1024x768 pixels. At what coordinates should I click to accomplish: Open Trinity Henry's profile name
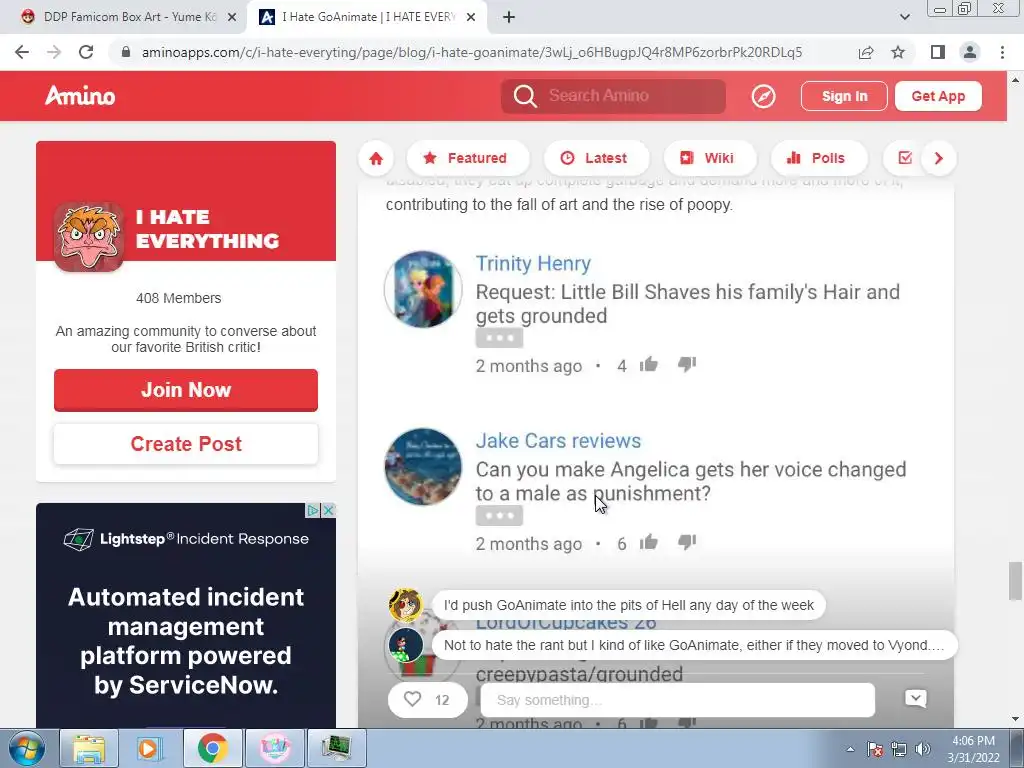533,263
